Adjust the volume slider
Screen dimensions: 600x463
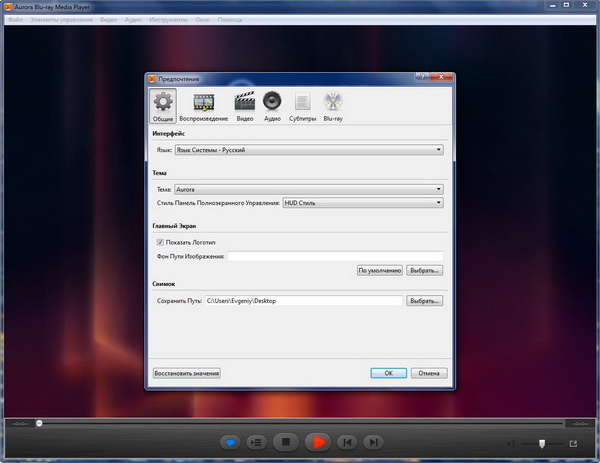click(541, 443)
